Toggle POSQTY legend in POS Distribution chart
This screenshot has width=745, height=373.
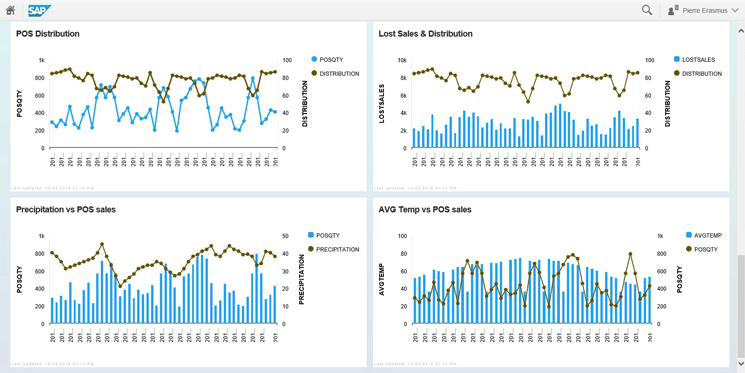(327, 59)
